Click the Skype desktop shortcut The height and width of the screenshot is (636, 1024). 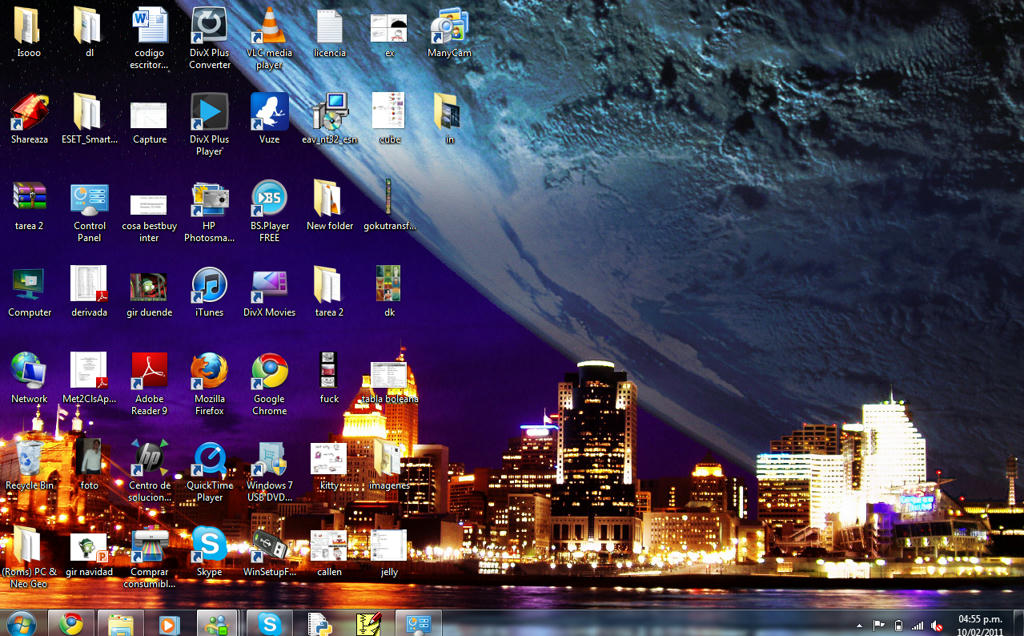point(209,545)
